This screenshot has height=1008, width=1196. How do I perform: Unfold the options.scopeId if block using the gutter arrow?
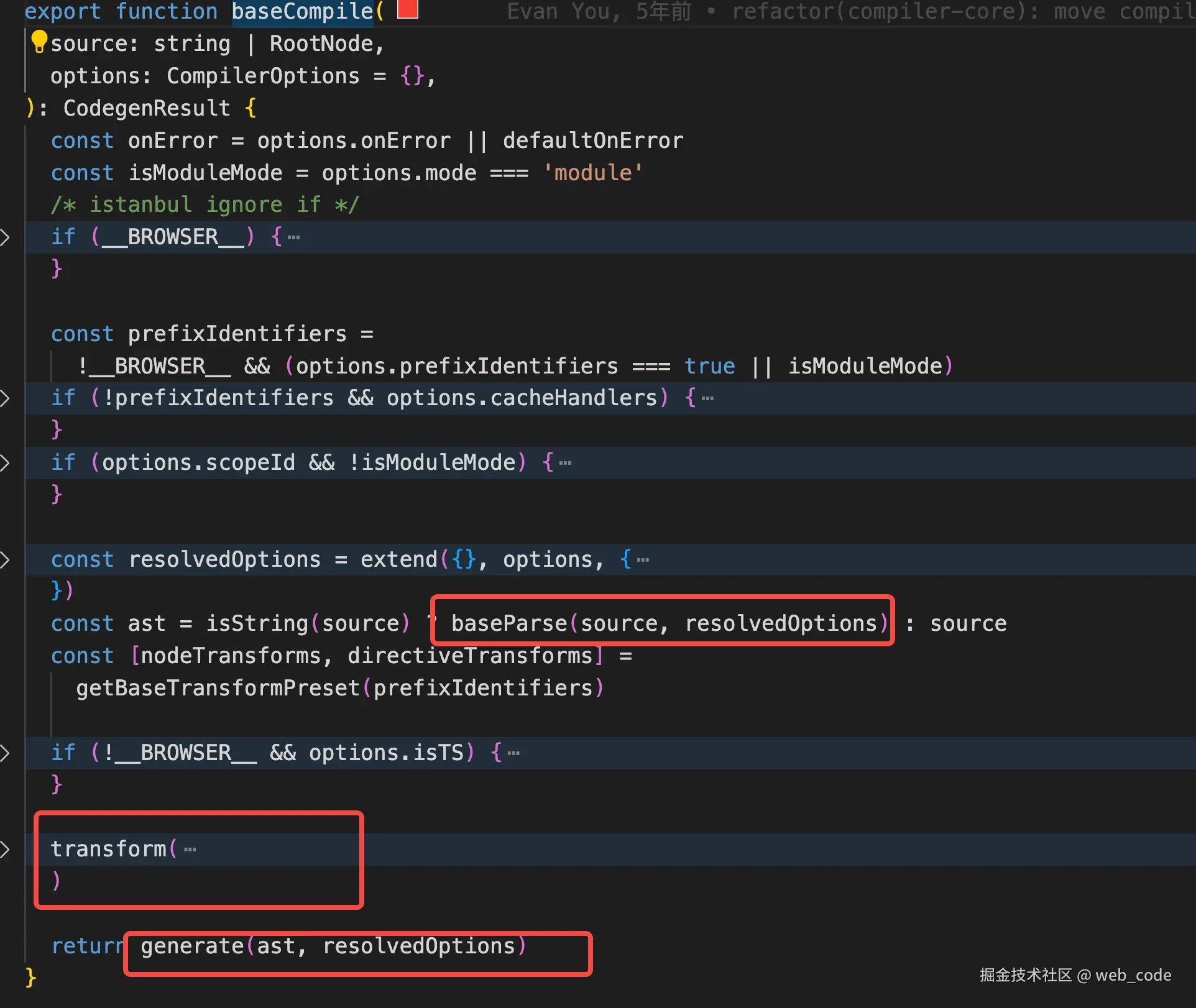[x=5, y=462]
